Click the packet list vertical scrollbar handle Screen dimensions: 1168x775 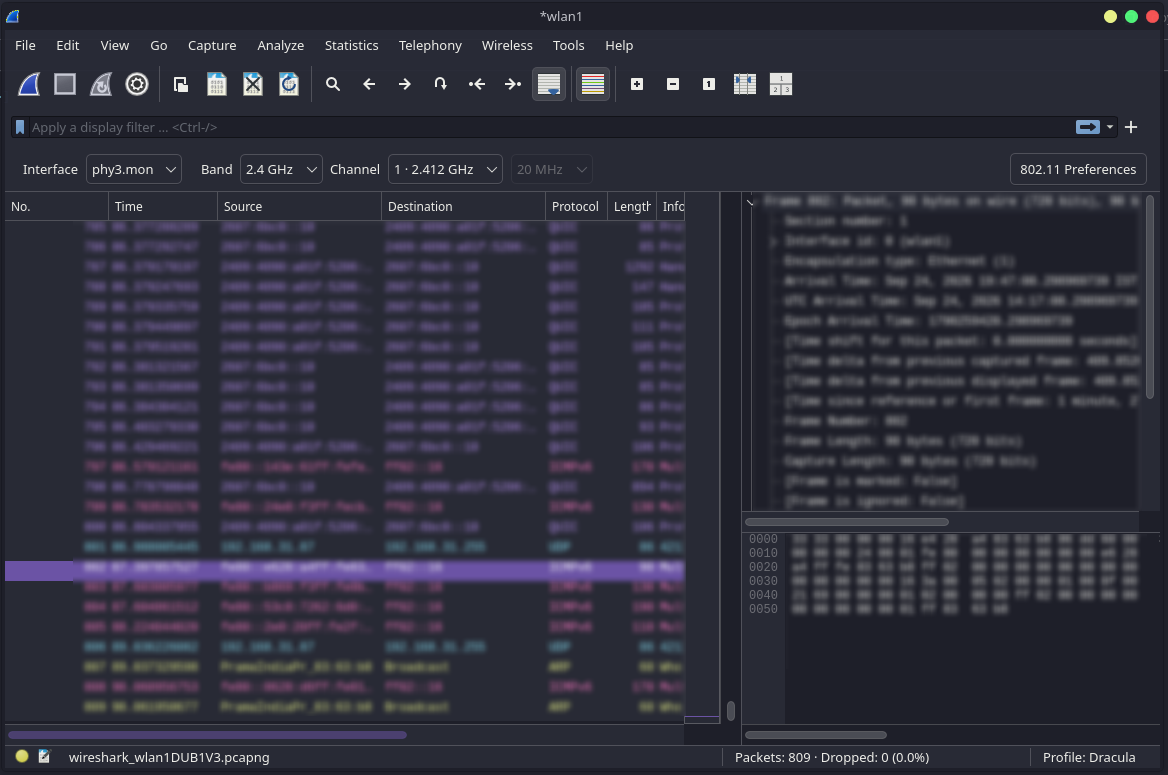[x=731, y=711]
